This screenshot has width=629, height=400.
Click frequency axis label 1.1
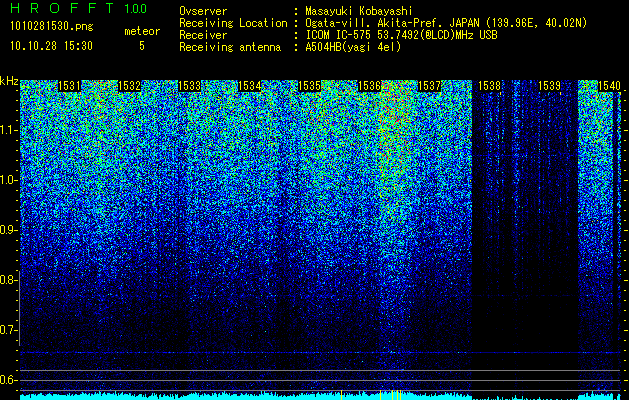pyautogui.click(x=8, y=130)
